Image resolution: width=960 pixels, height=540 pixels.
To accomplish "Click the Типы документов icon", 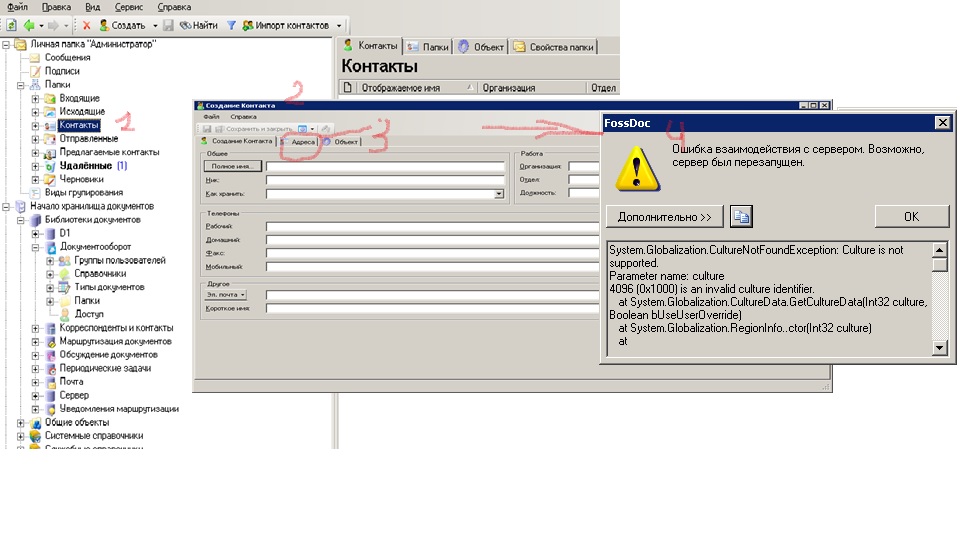I will [64, 287].
